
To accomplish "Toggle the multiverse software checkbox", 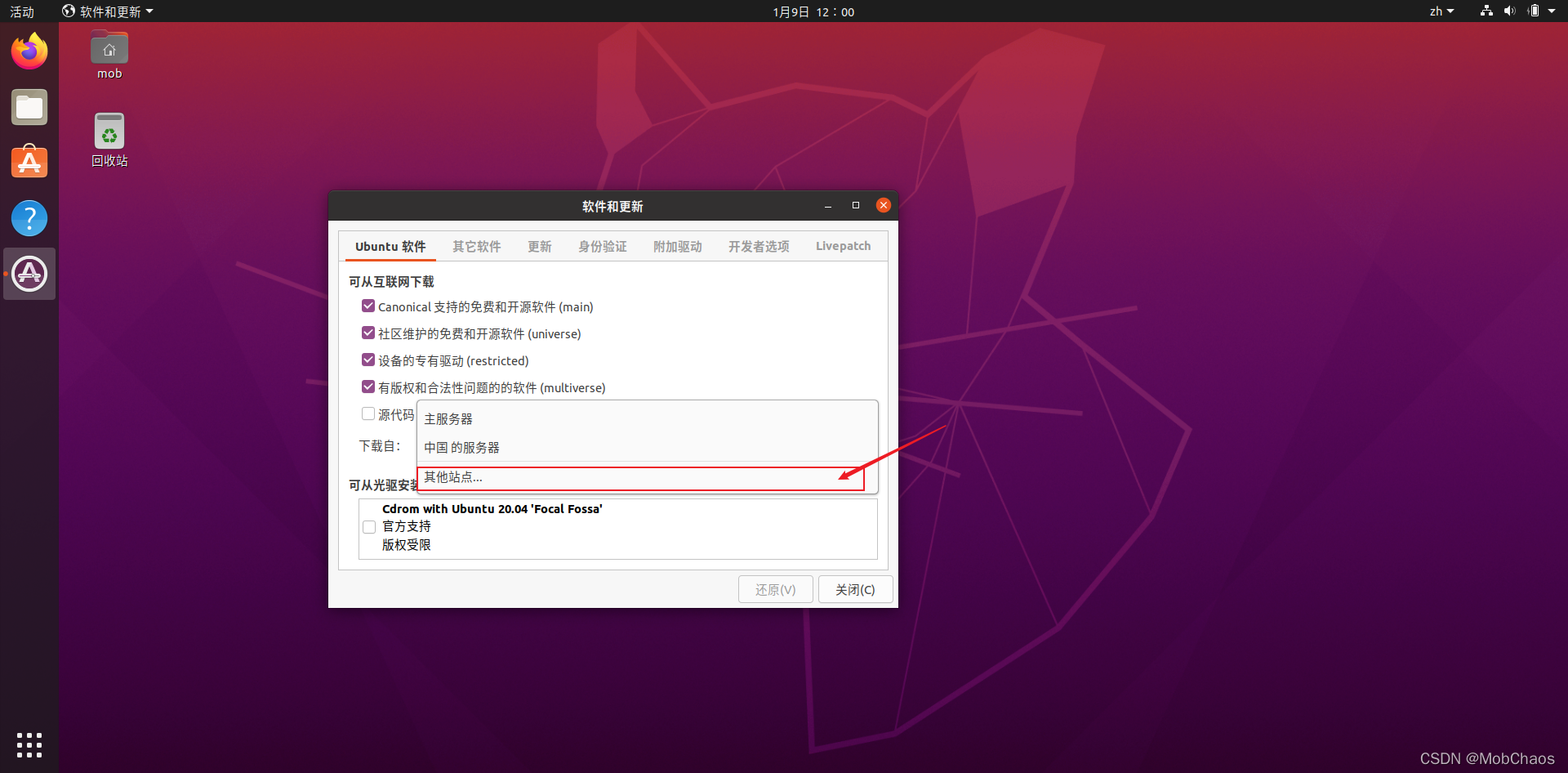I will pos(368,386).
